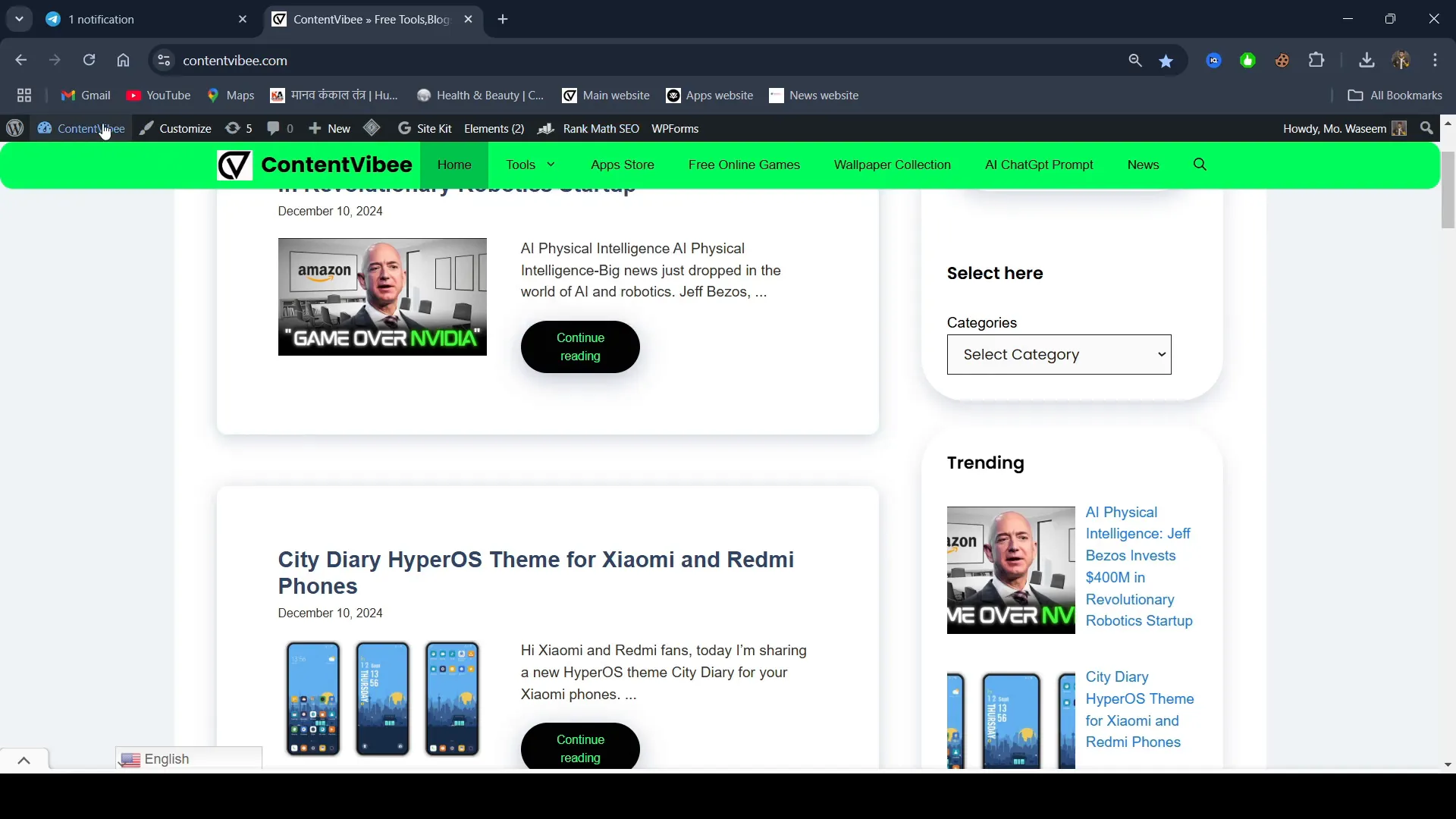
Task: Open the browser home page
Action: click(124, 61)
